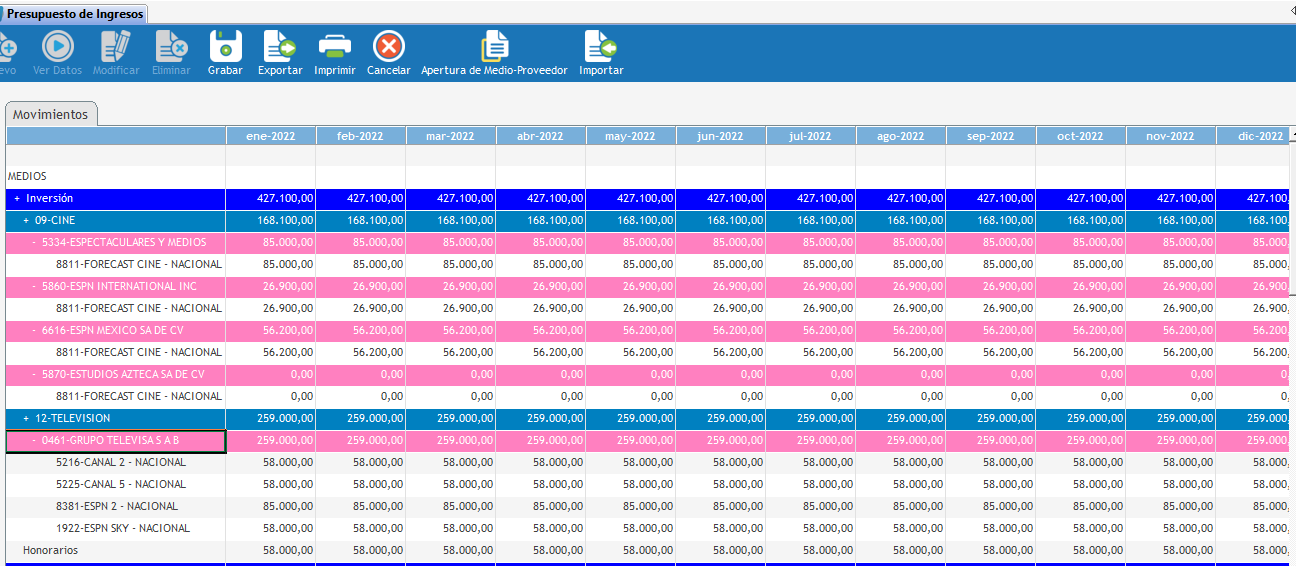Click the may-2022 column header
Screen dimensions: 1296x566
pyautogui.click(x=631, y=136)
